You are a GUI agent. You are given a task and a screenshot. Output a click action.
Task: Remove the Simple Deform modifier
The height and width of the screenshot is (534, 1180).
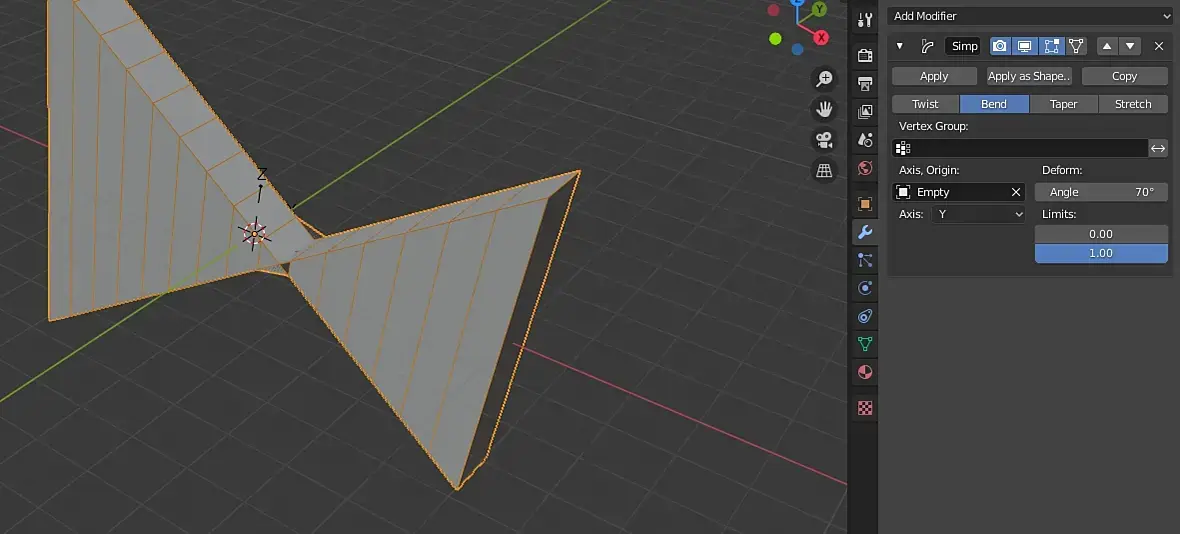pyautogui.click(x=1159, y=46)
